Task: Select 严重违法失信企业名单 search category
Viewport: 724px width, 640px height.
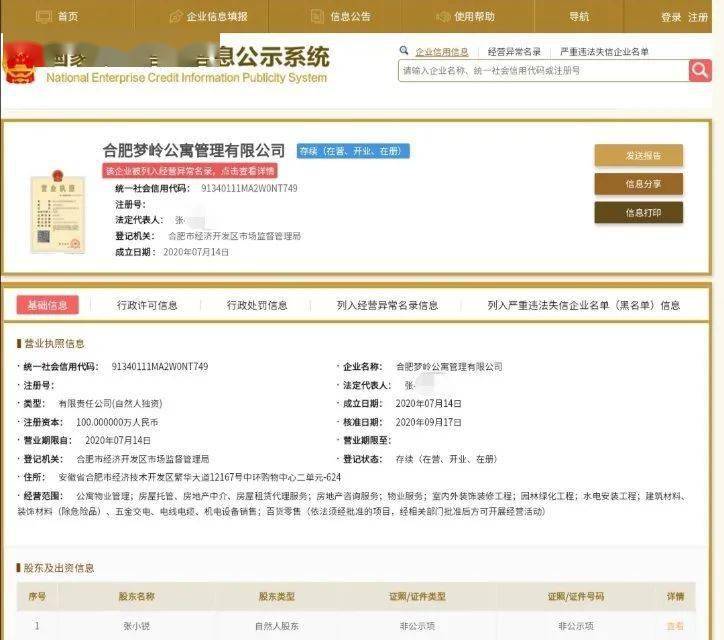Action: (604, 52)
